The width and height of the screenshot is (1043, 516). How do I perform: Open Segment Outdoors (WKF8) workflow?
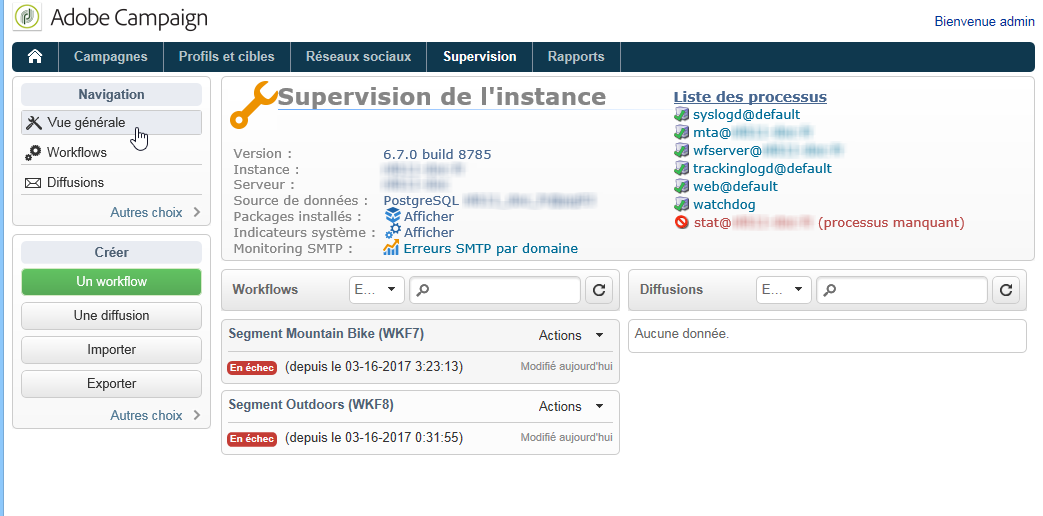tap(311, 404)
